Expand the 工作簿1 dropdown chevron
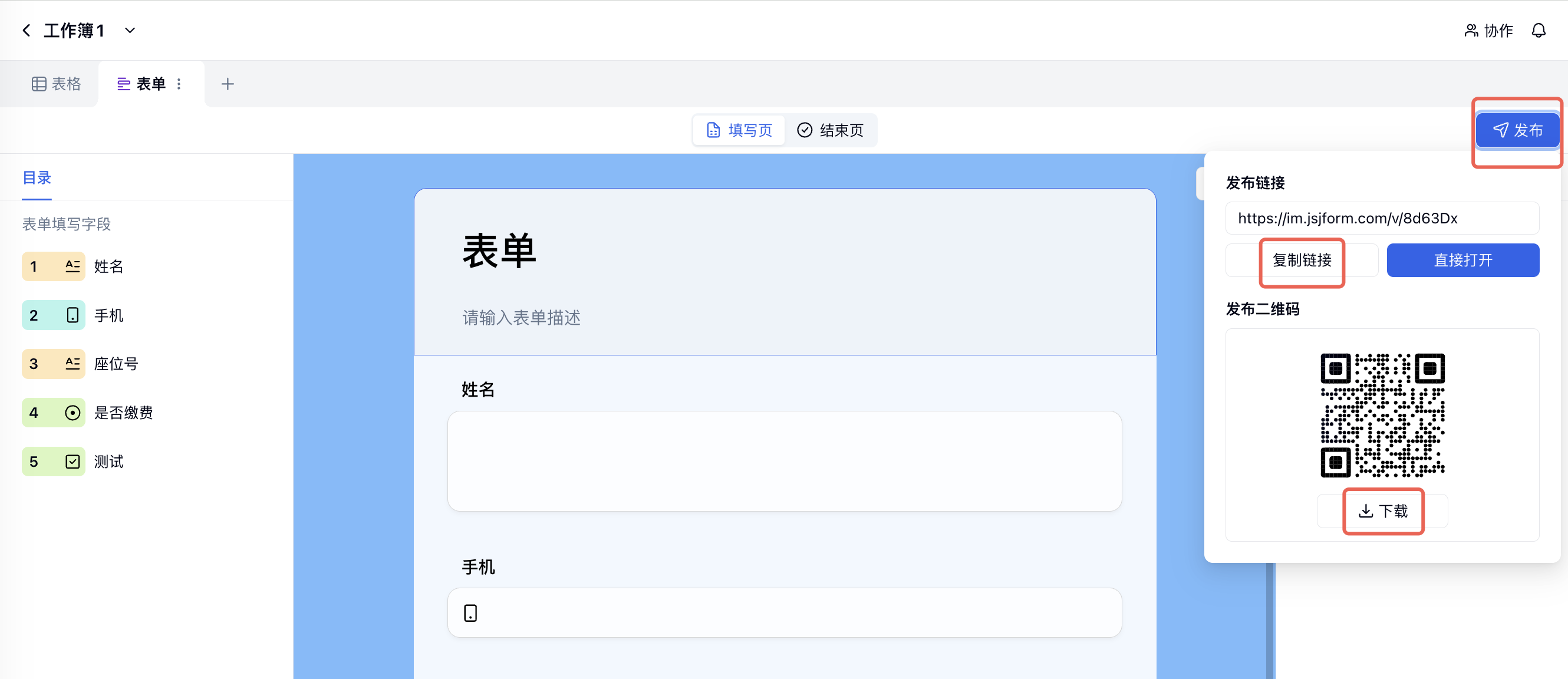The image size is (1568, 679). tap(130, 31)
